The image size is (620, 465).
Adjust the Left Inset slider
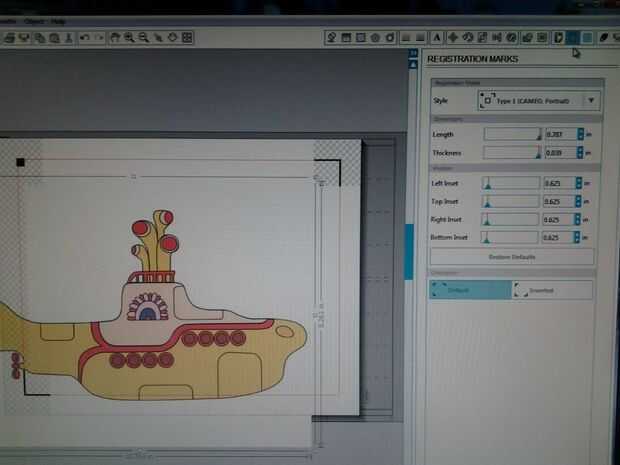coord(510,183)
